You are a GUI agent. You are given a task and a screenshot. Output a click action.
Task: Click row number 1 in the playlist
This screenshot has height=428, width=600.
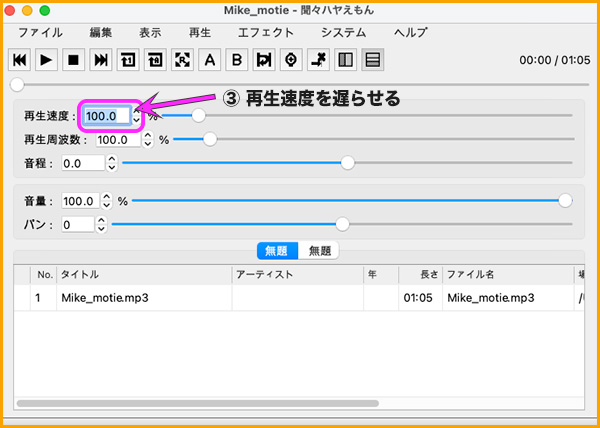click(38, 298)
